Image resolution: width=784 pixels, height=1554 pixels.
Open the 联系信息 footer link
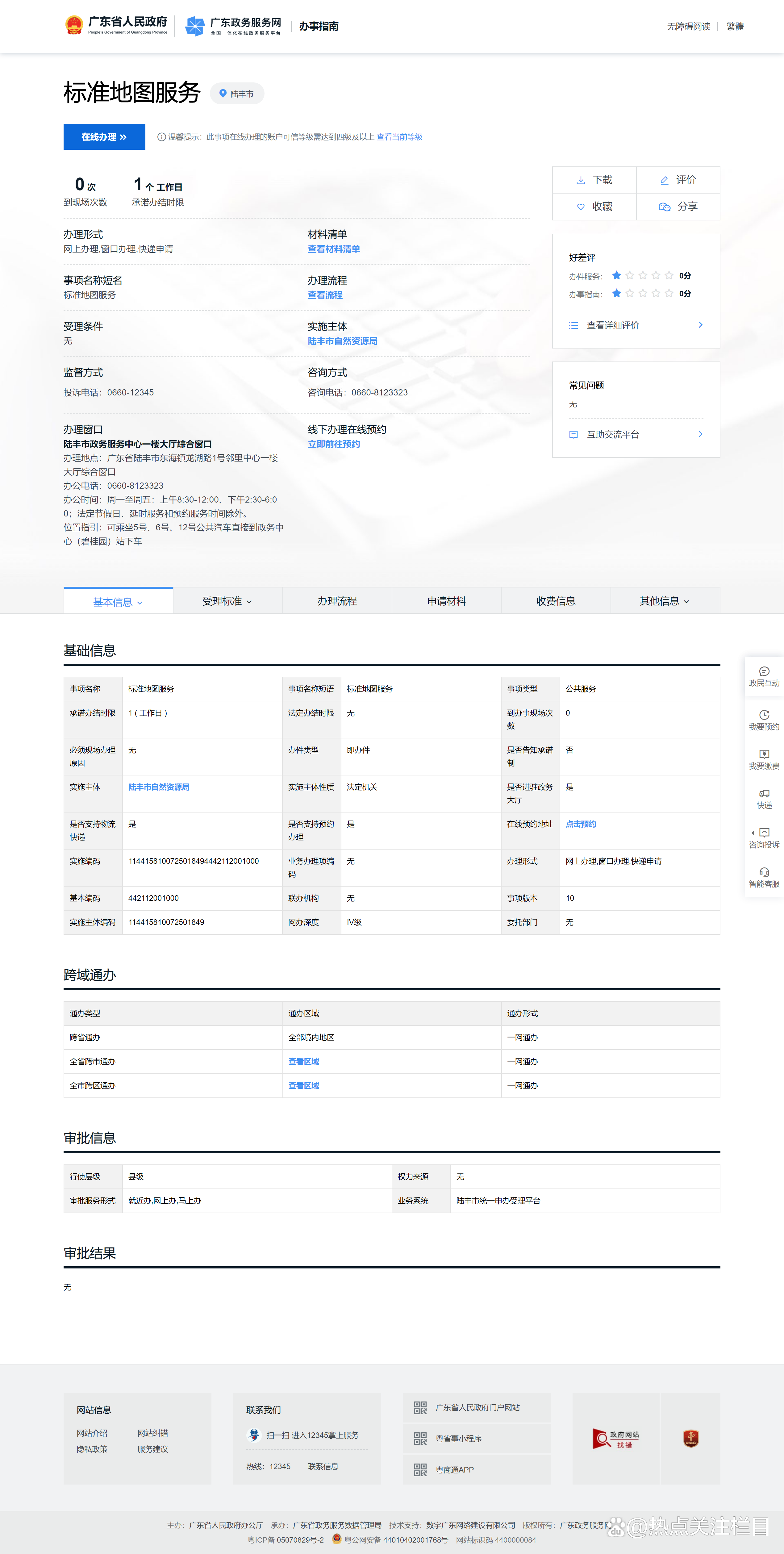pos(323,1467)
